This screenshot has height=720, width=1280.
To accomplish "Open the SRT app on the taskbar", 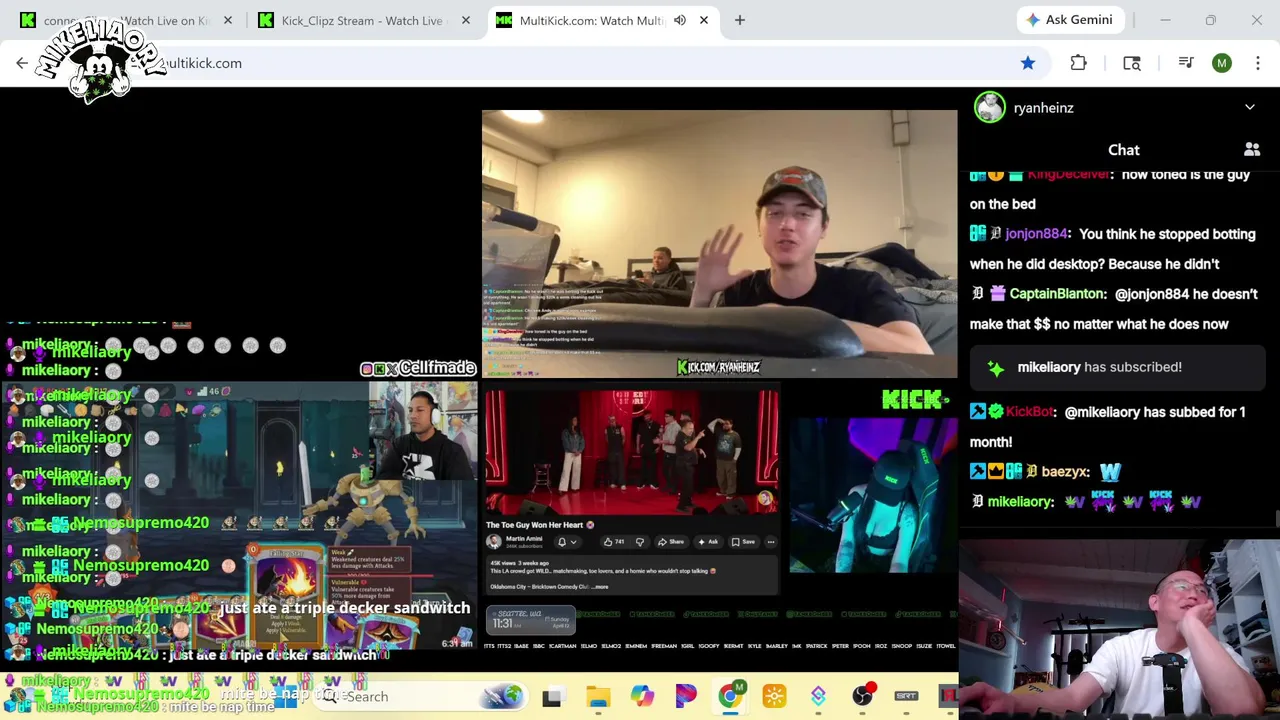I will [906, 697].
